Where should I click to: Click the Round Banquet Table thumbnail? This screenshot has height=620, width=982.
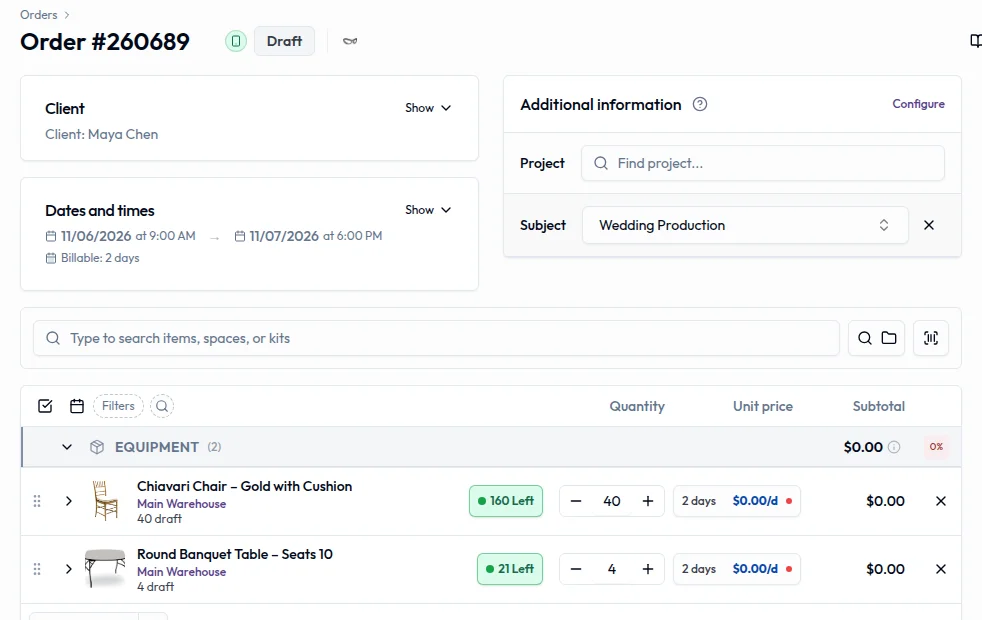(x=105, y=568)
